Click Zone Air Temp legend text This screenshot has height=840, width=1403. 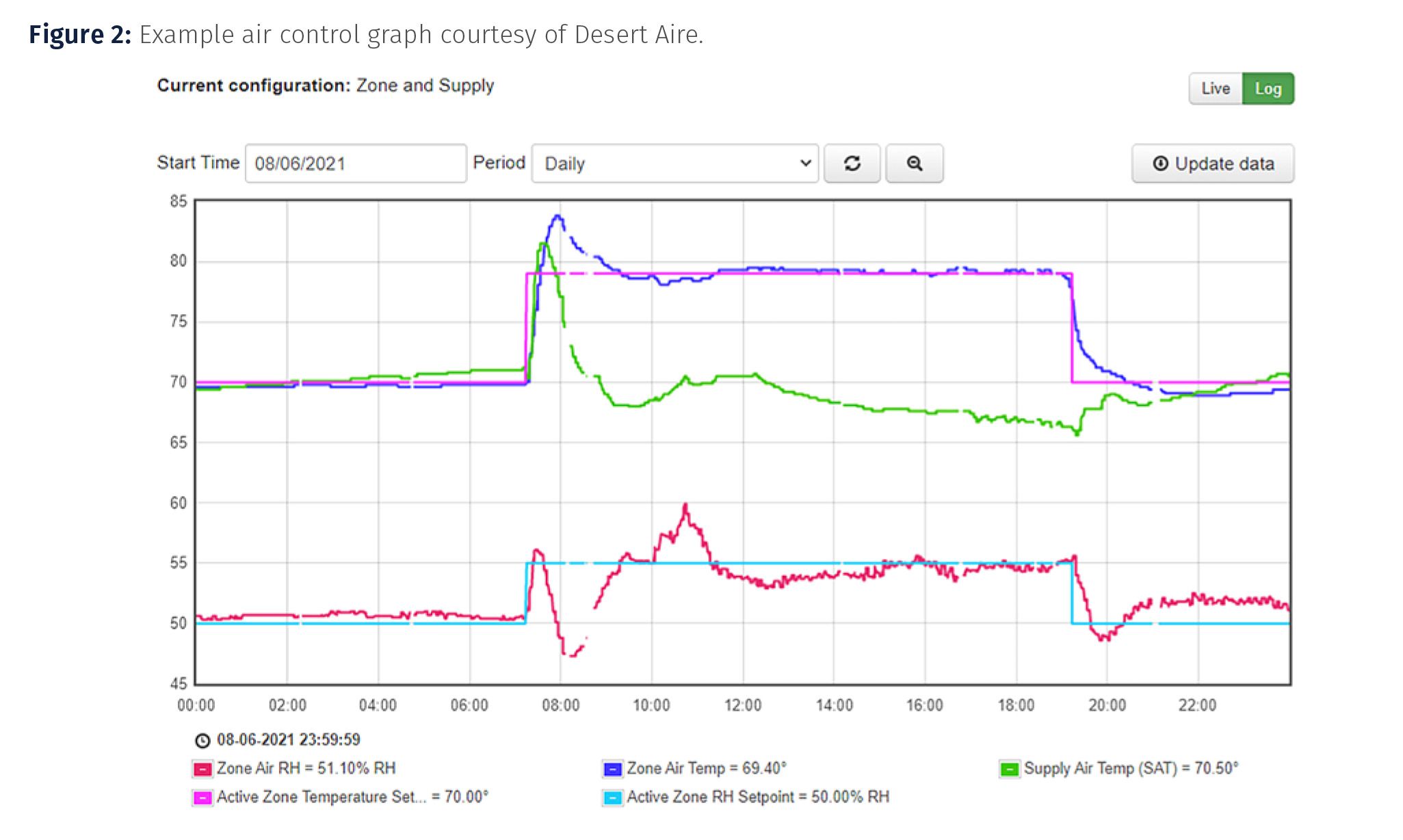(707, 768)
